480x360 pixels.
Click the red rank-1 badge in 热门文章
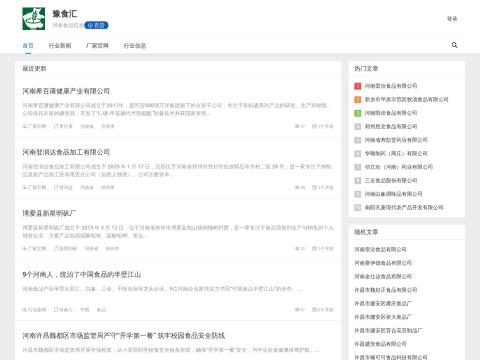click(358, 86)
